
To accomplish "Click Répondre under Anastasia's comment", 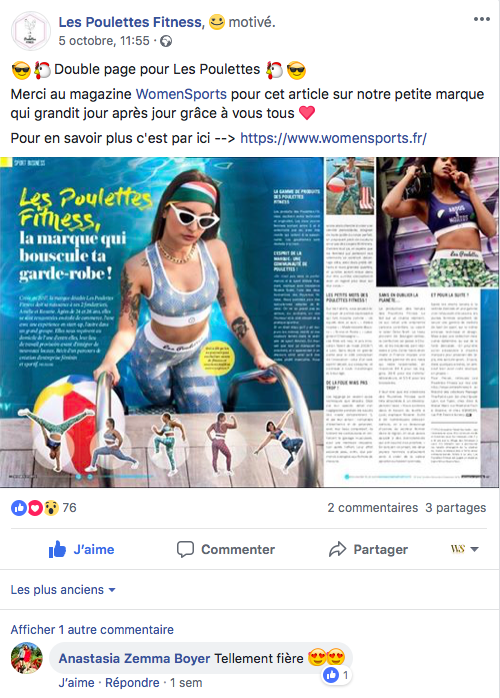I will tap(132, 683).
